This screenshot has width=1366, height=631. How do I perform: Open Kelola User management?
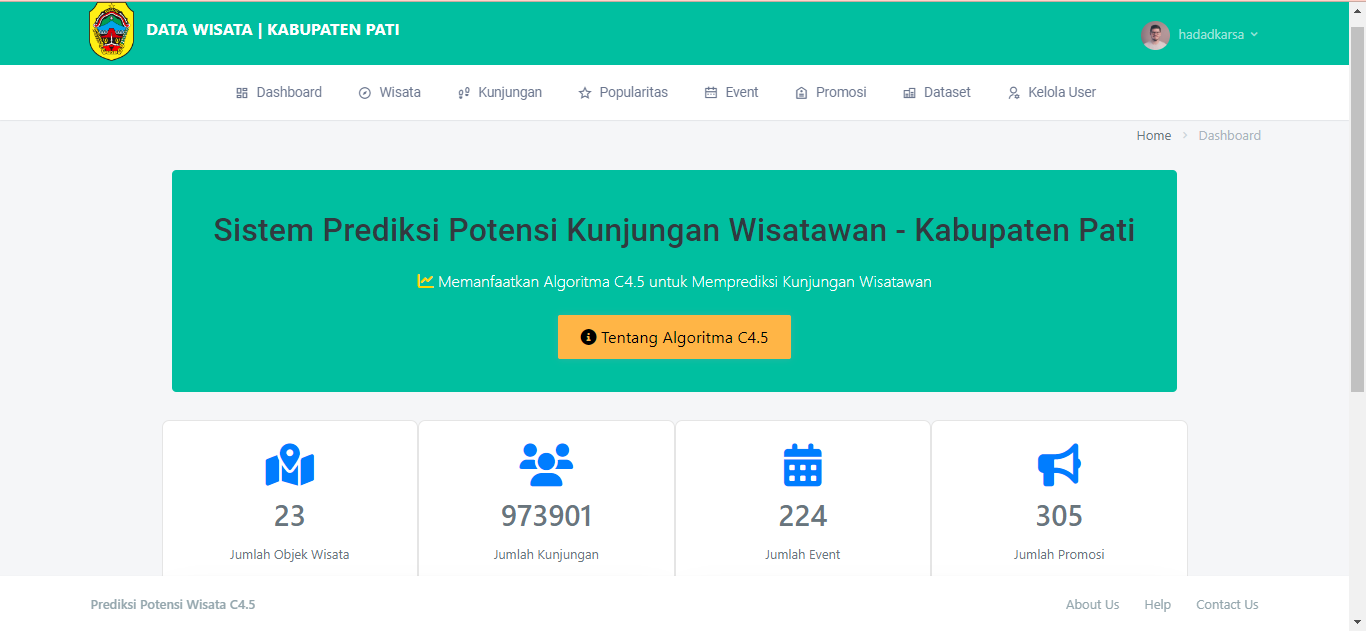click(x=1052, y=93)
